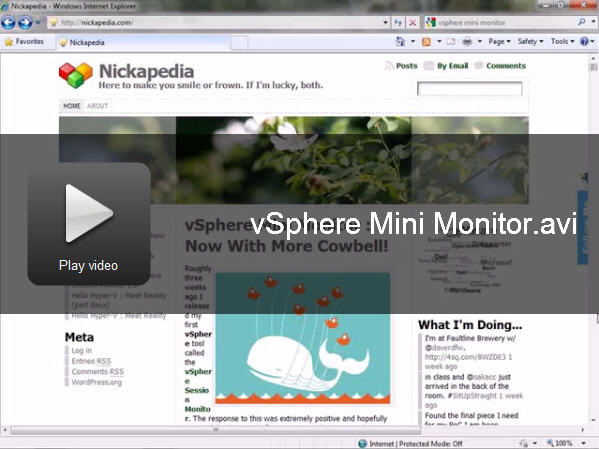Viewport: 599px width, 449px height.
Task: Click the Refresh icon beside address bar
Action: 398,23
